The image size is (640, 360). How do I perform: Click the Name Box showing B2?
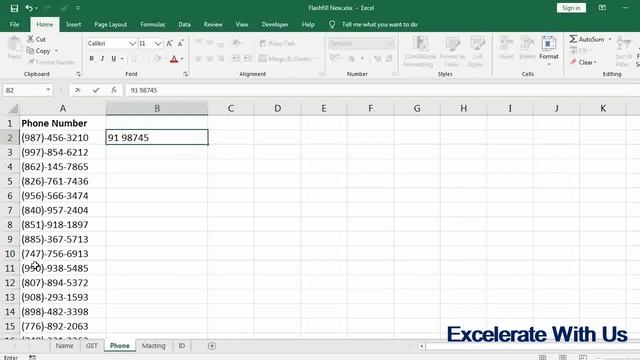24,90
